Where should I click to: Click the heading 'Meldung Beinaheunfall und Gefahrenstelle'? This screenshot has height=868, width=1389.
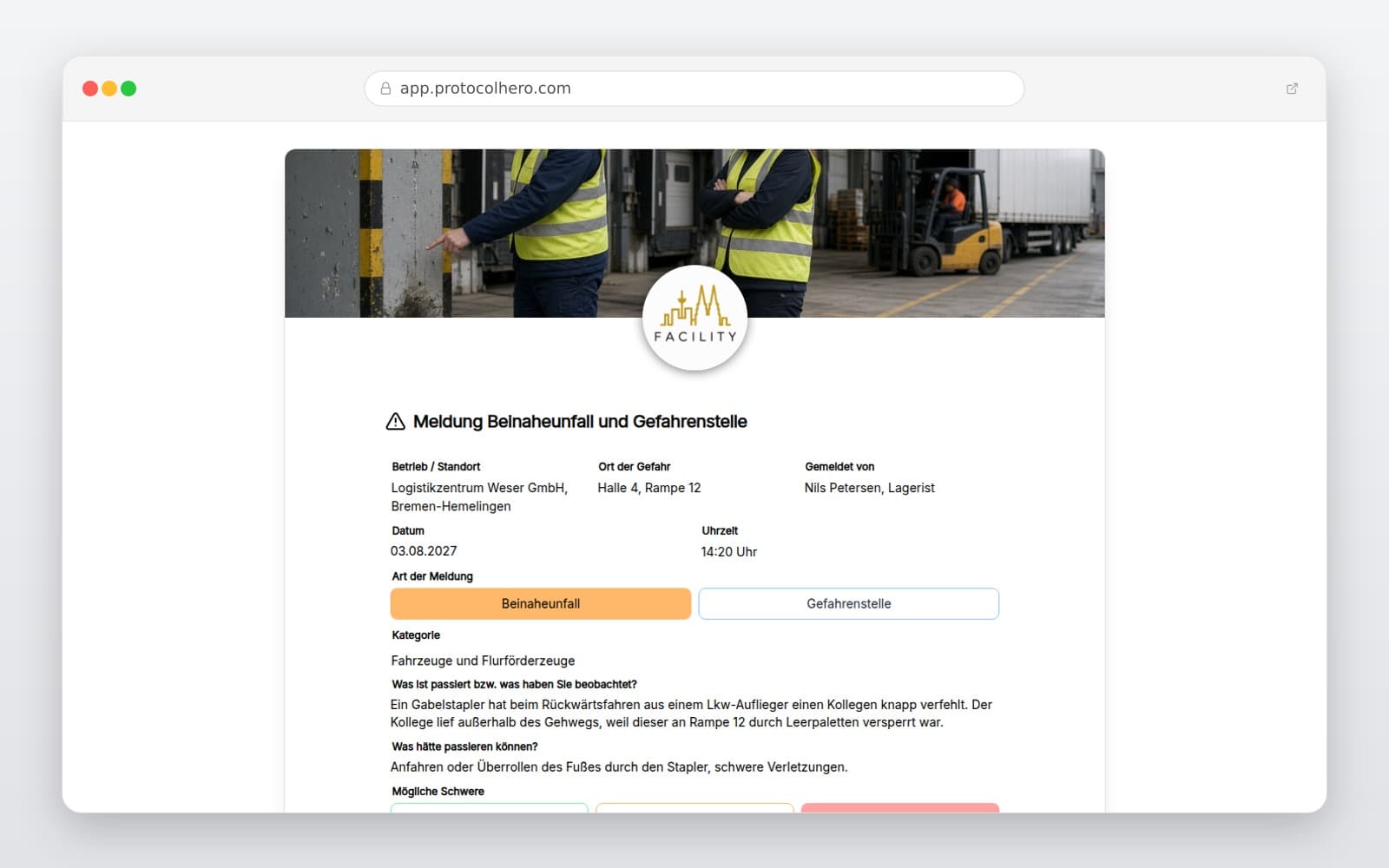580,422
